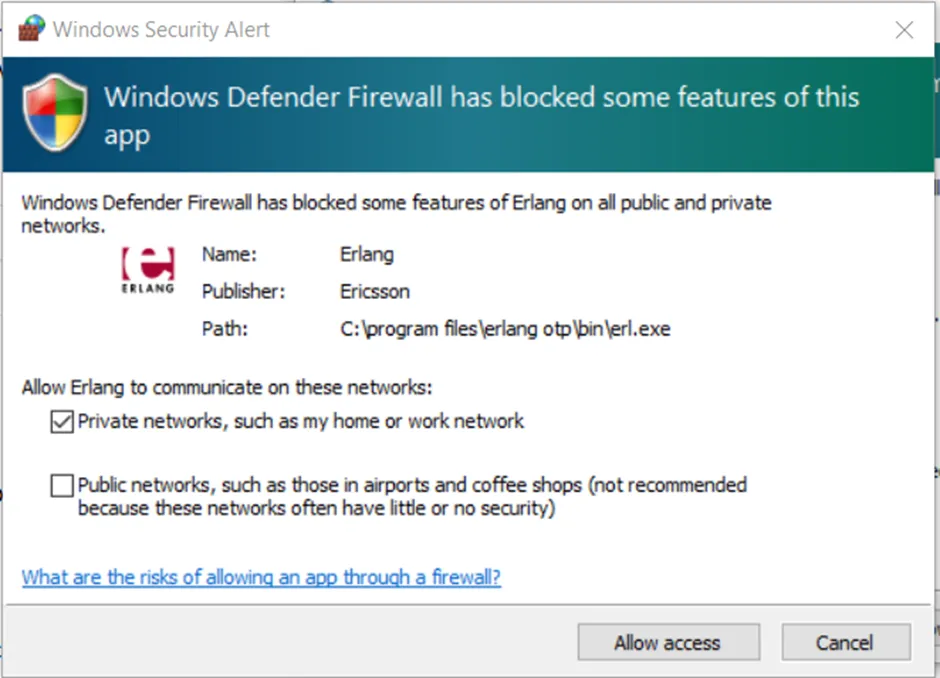Click the Private networks label text

click(x=301, y=422)
